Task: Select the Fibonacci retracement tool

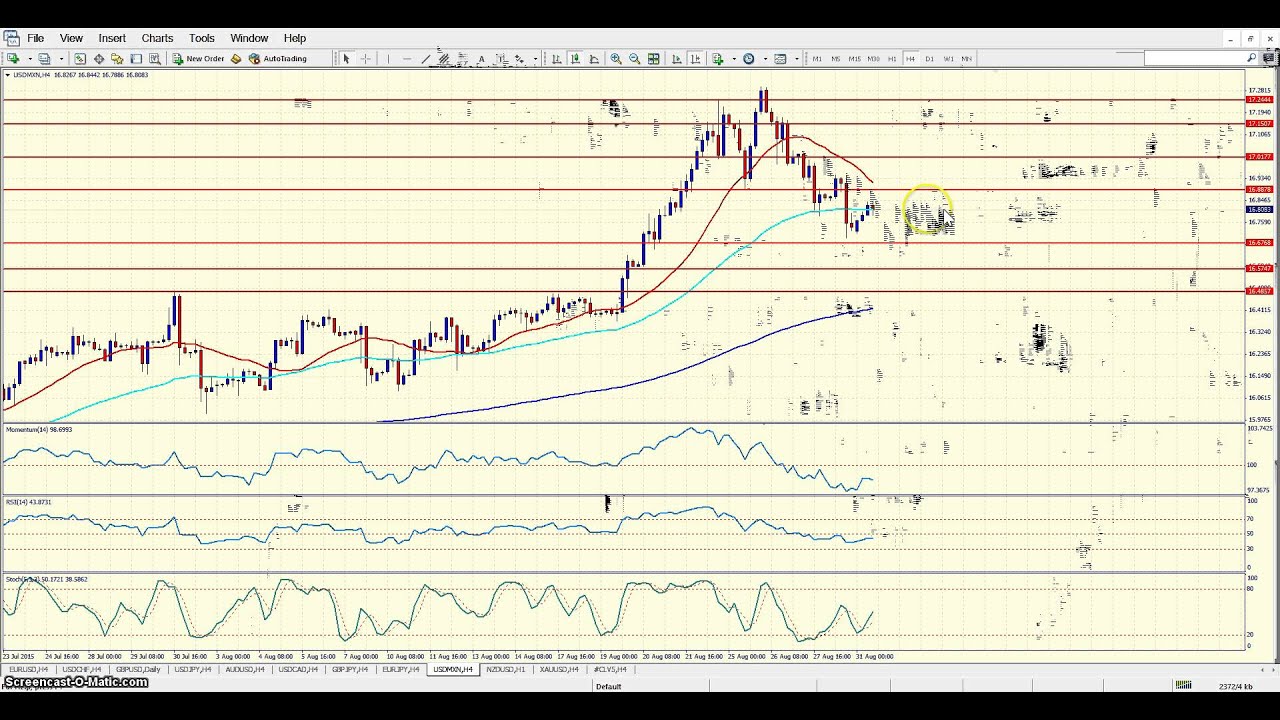Action: [462, 59]
